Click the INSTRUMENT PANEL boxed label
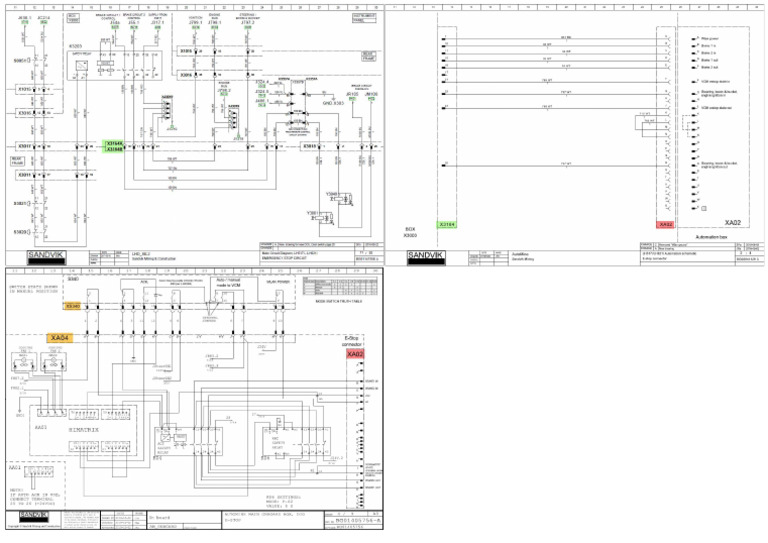This screenshot has width=768, height=543. 364,18
